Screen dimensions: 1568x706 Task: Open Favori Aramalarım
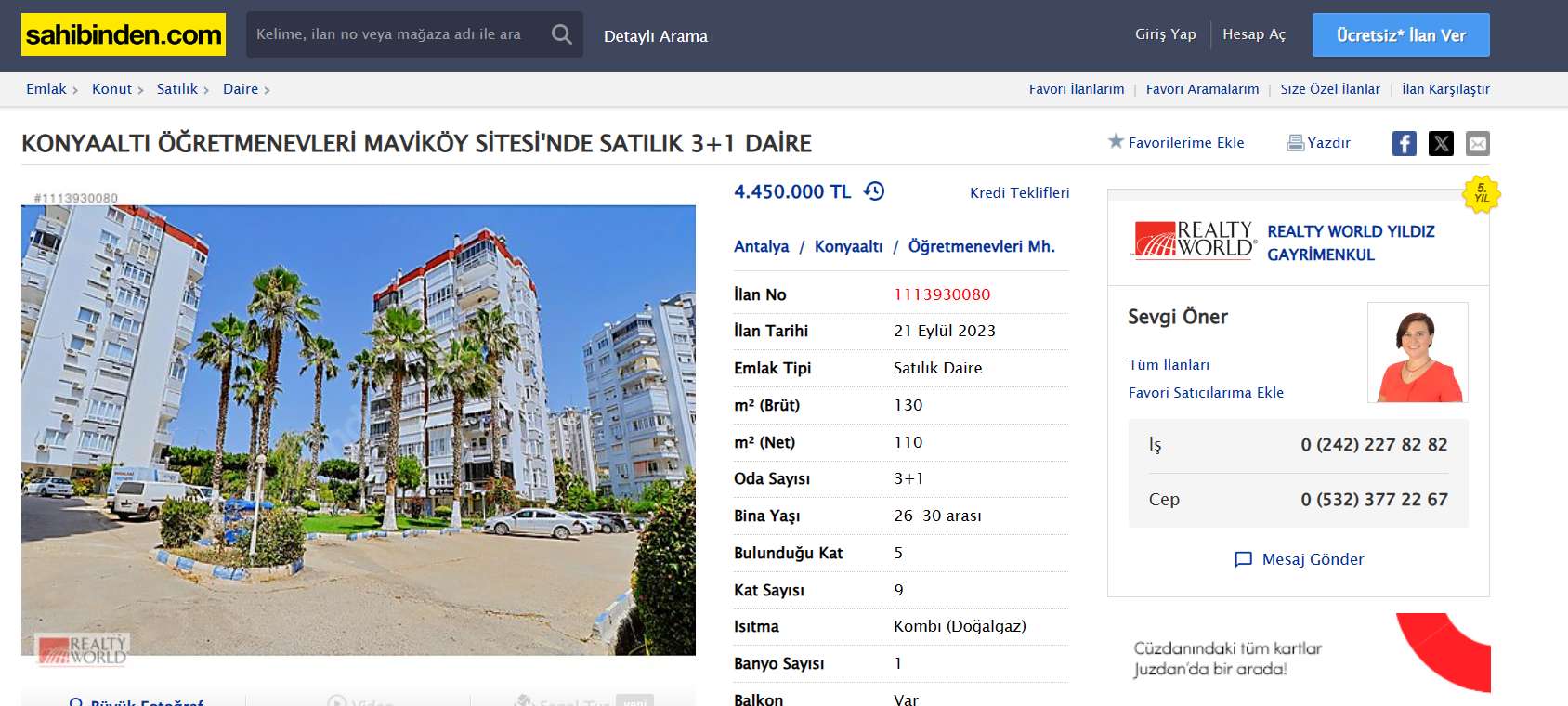pyautogui.click(x=1203, y=89)
